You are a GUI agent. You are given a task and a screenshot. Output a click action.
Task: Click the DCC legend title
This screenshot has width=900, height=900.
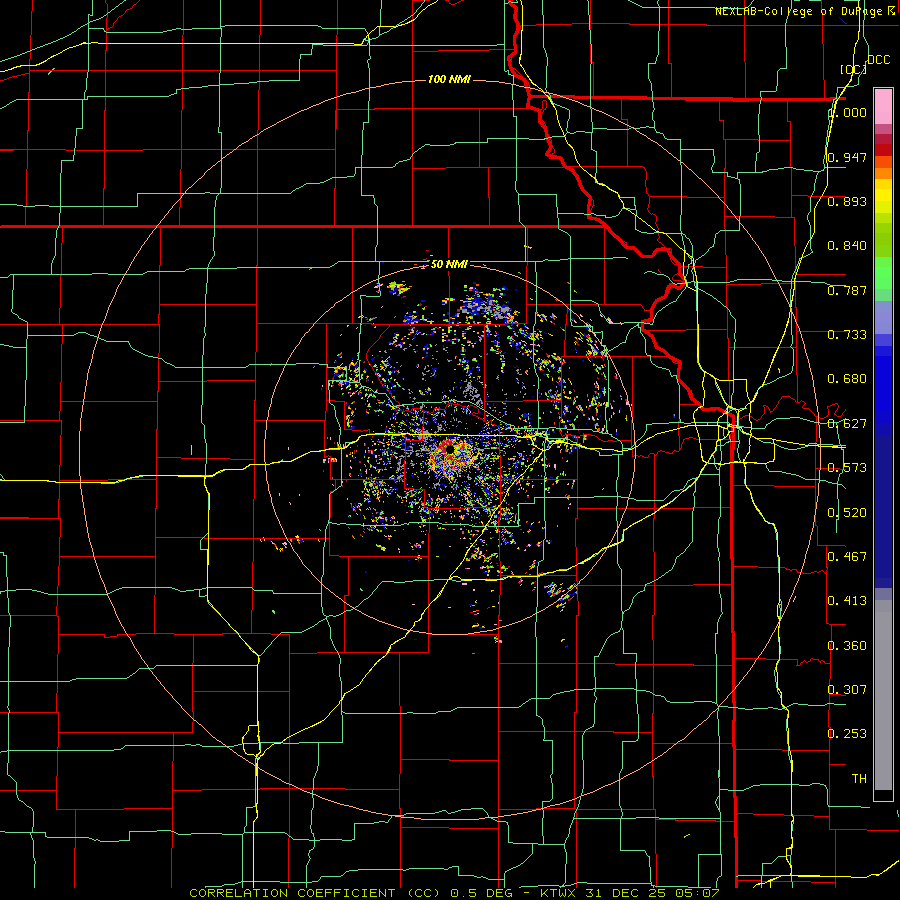(x=878, y=60)
